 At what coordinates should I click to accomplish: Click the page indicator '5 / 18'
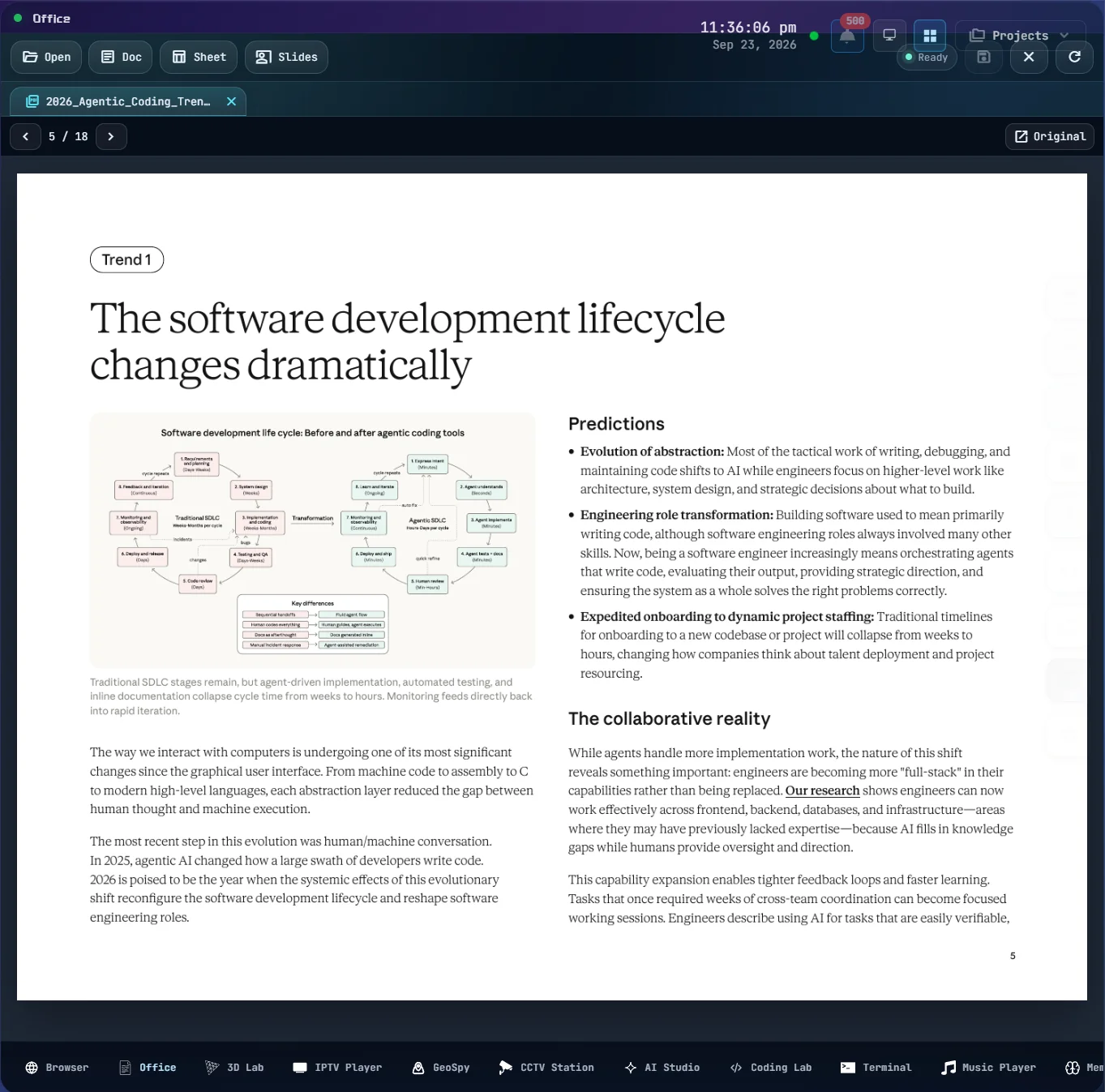coord(68,136)
